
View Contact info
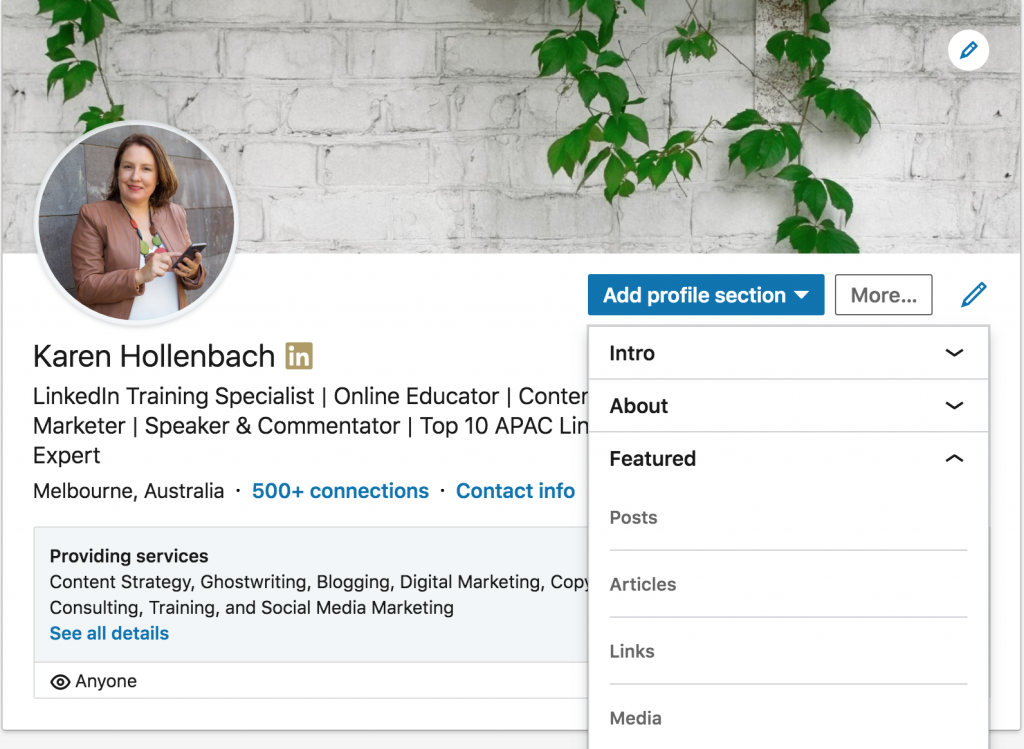pyautogui.click(x=515, y=491)
